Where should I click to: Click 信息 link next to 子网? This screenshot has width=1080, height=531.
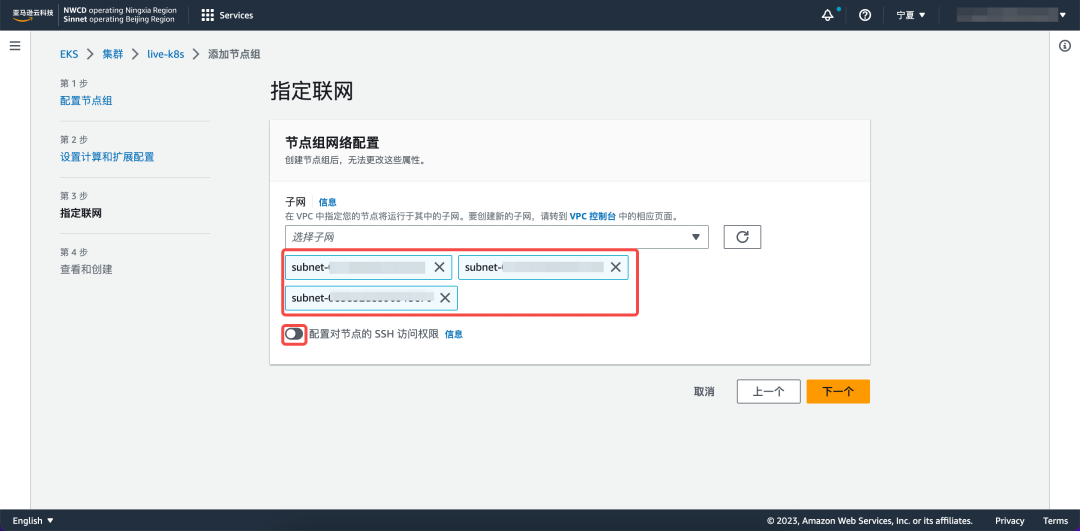(x=327, y=202)
